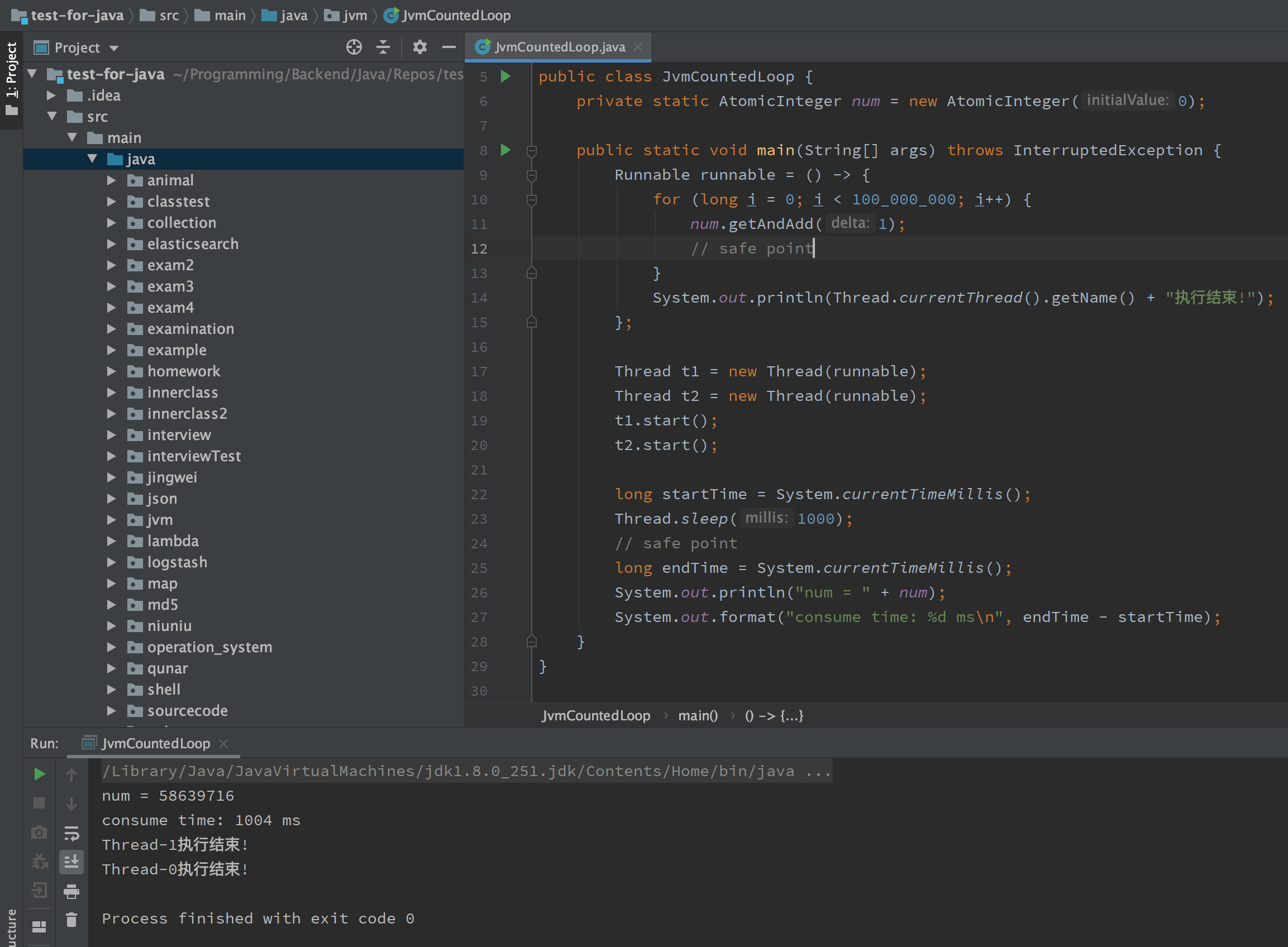Hide Project panel with minimize dash icon
This screenshot has height=947, width=1288.
(449, 47)
